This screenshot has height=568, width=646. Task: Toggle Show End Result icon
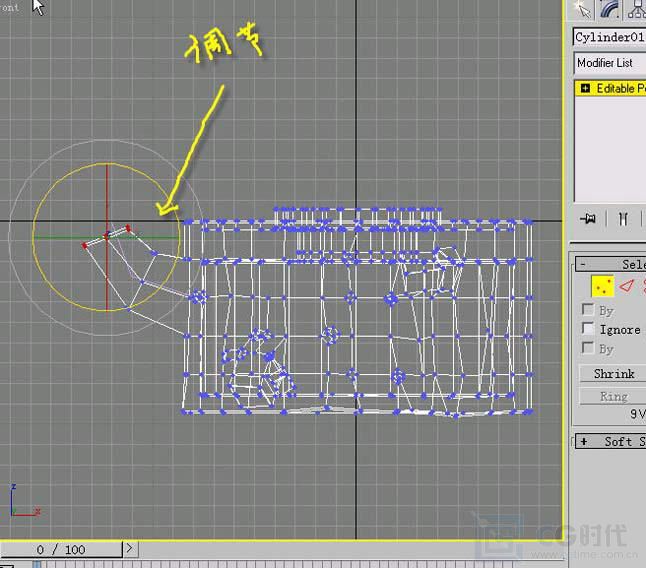pyautogui.click(x=623, y=218)
